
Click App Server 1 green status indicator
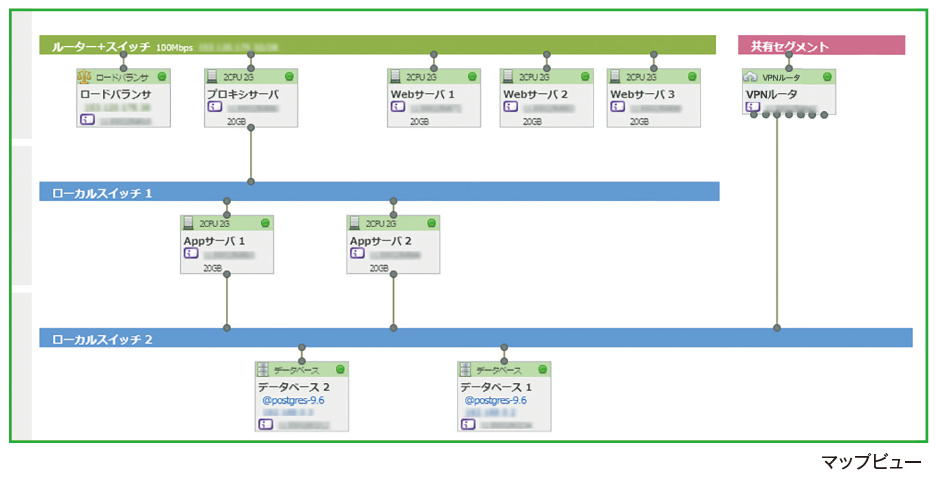[265, 223]
